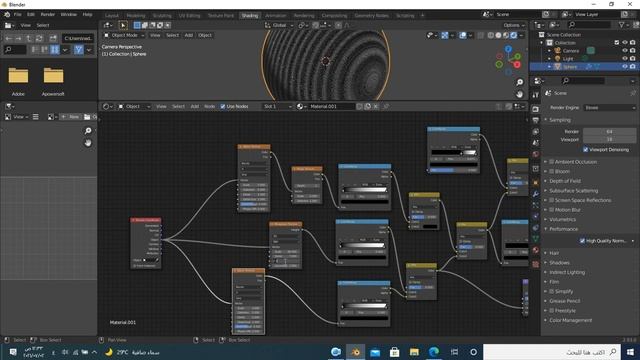The width and height of the screenshot is (640, 360).
Task: Open the Tool properties tab
Action: pos(536,95)
